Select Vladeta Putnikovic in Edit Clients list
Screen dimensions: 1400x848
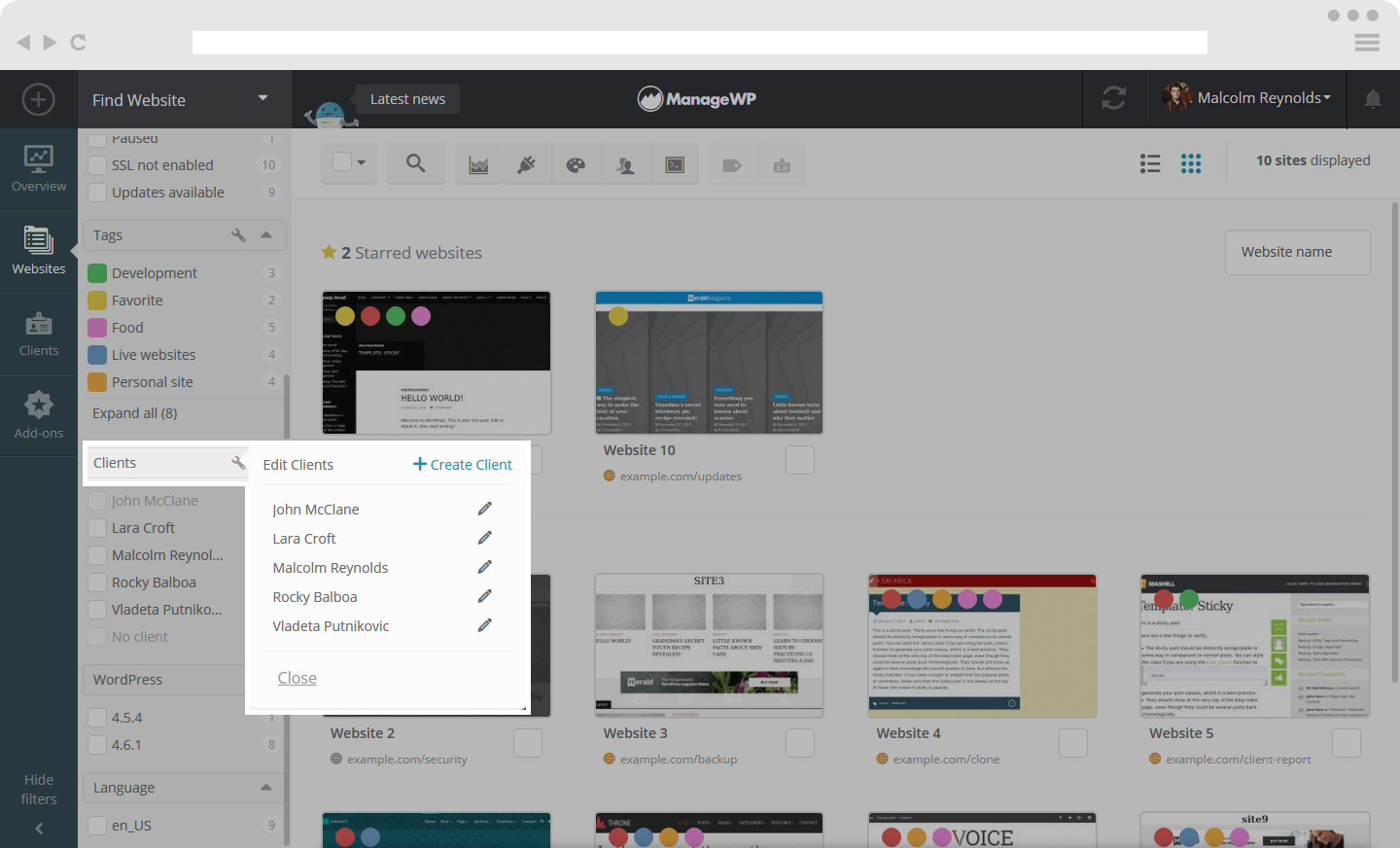pyautogui.click(x=332, y=626)
